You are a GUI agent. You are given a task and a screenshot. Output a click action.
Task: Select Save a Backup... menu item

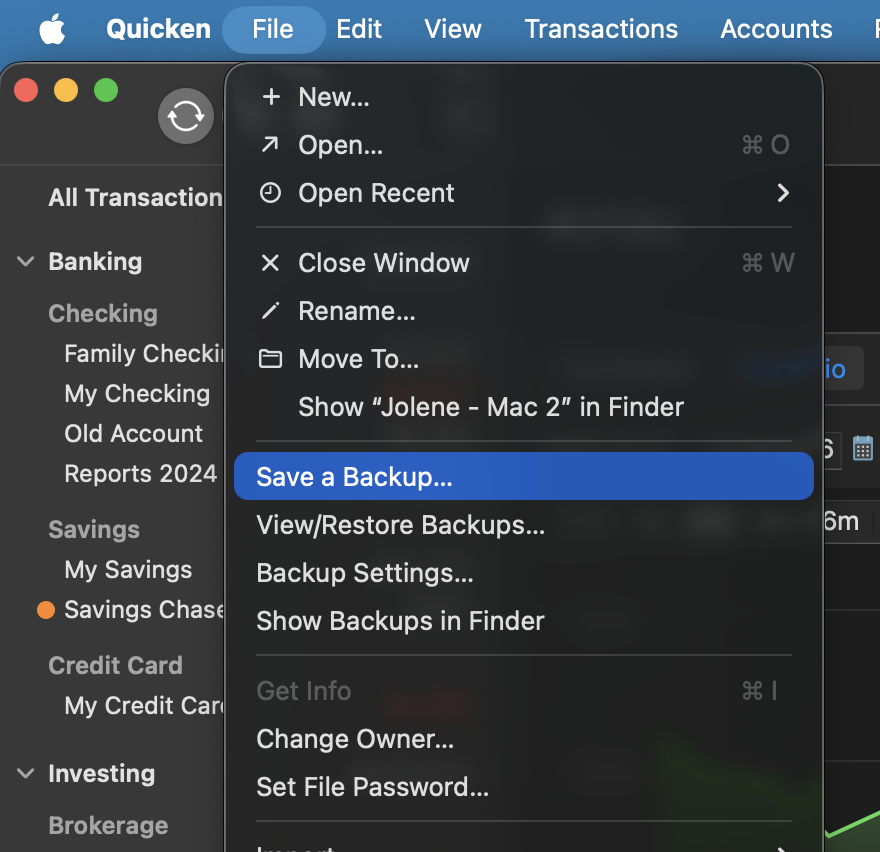tap(524, 477)
